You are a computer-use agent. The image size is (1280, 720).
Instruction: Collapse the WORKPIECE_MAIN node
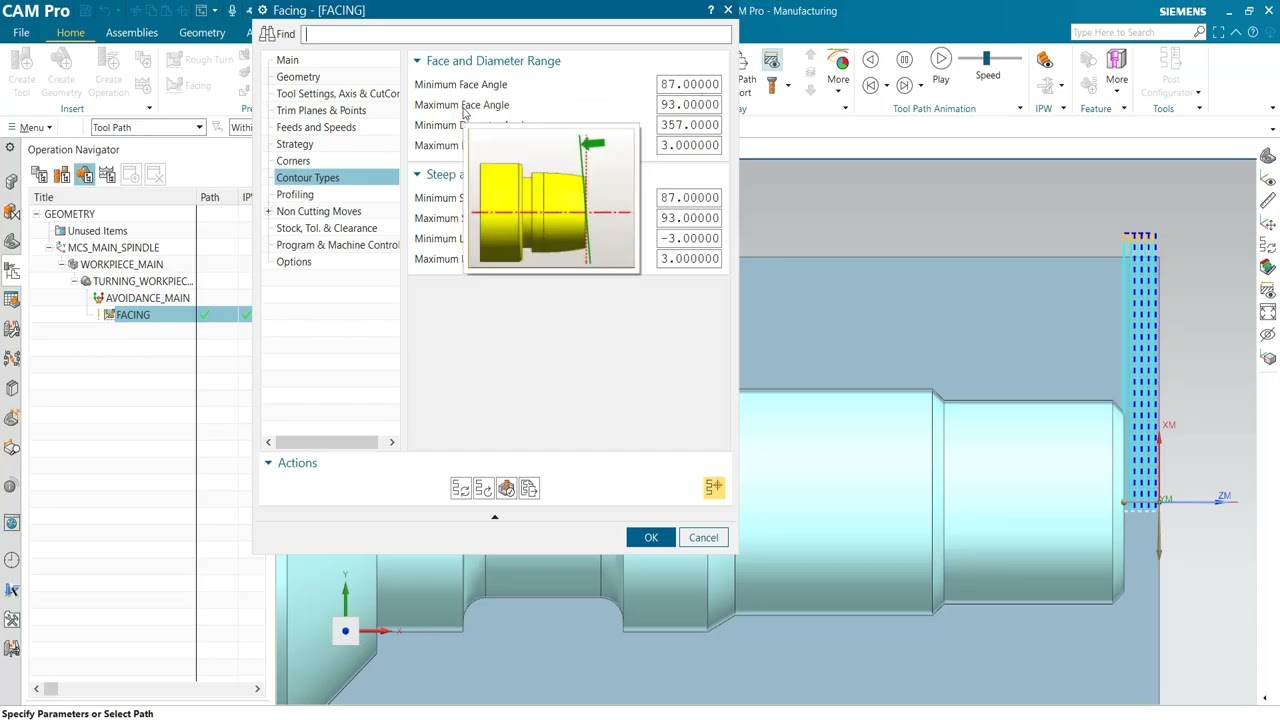(x=61, y=264)
